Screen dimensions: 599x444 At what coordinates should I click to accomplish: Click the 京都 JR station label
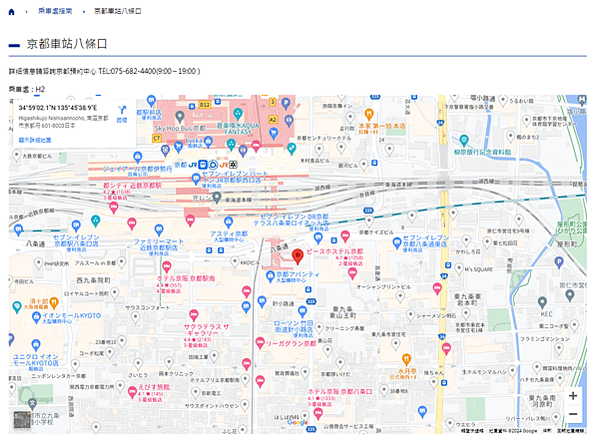tap(180, 165)
